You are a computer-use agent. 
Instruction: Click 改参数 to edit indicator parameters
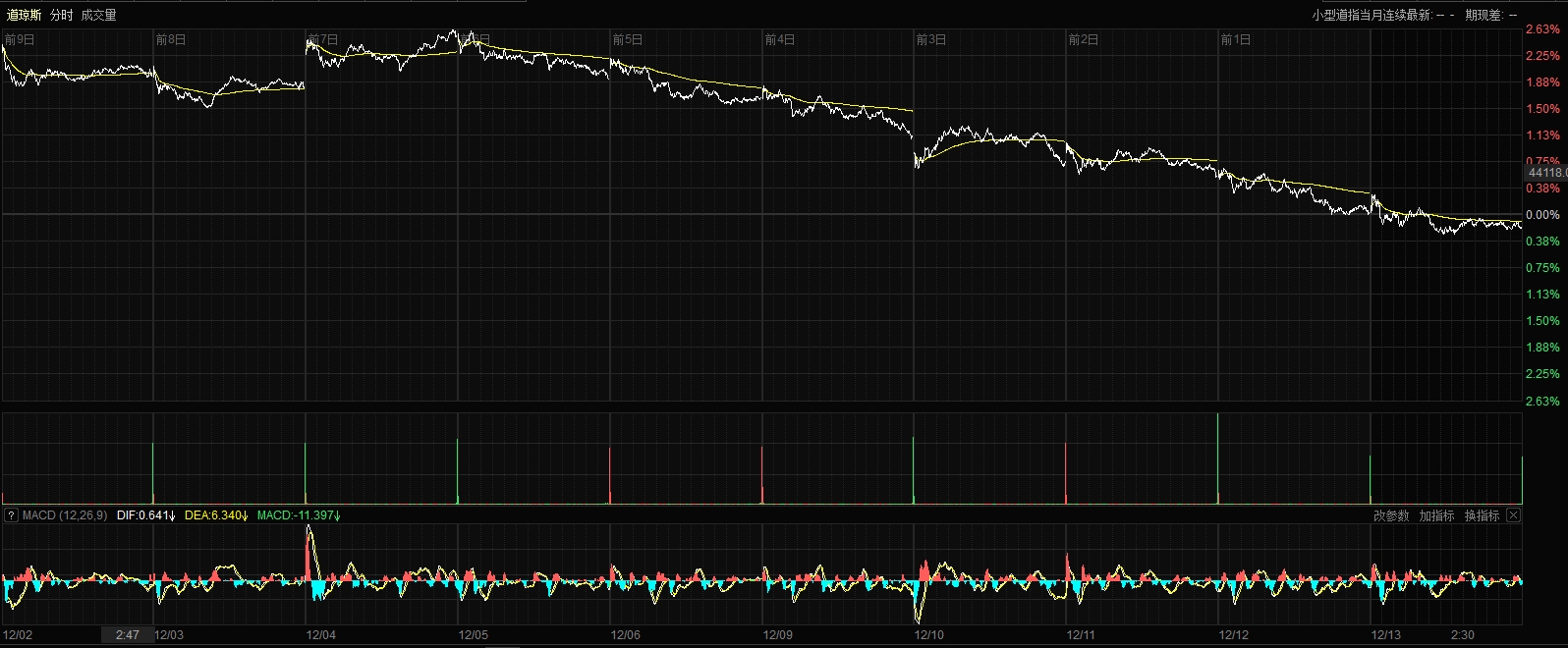point(1390,515)
